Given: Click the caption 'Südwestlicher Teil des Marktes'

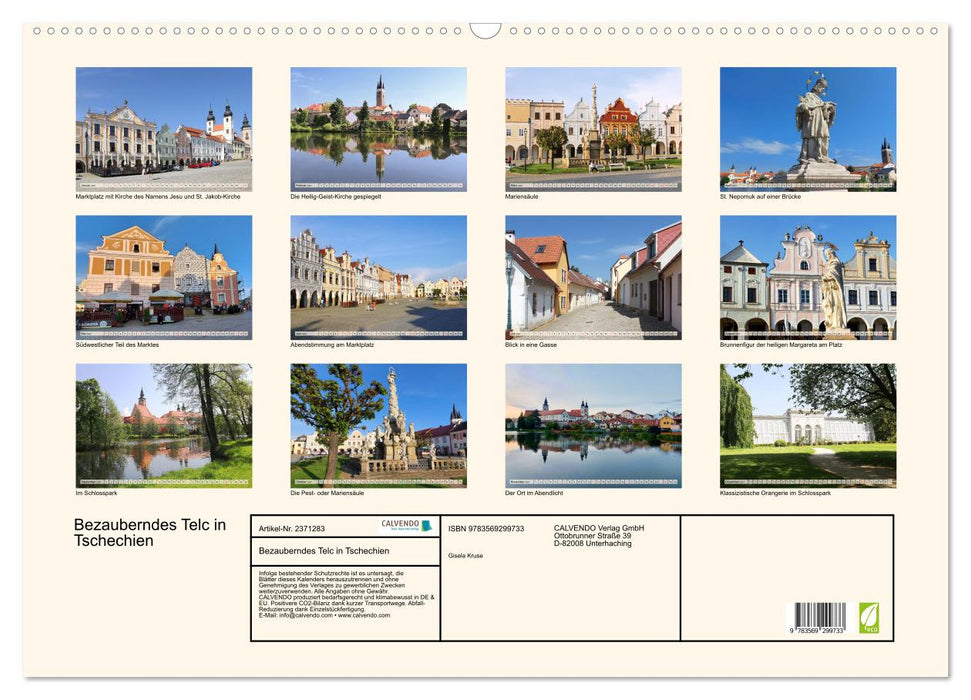Looking at the screenshot, I should tap(117, 344).
